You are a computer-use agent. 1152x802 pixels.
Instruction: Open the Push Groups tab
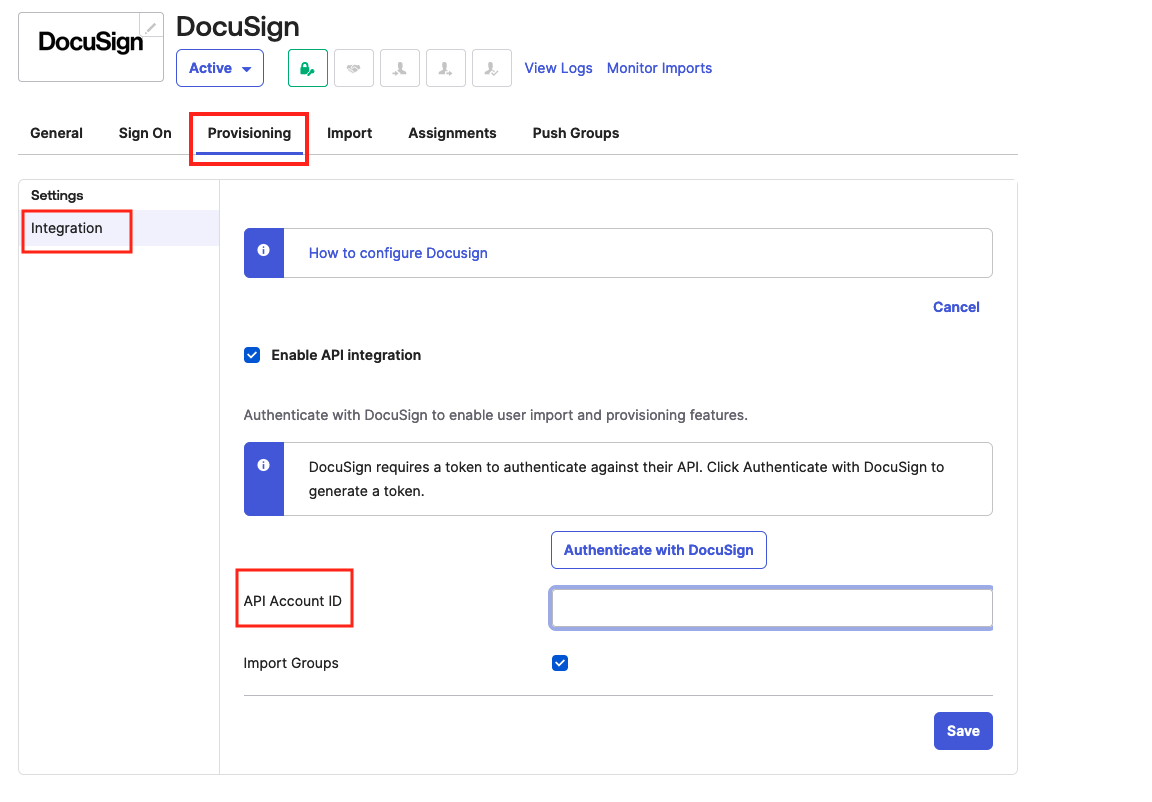pyautogui.click(x=575, y=133)
